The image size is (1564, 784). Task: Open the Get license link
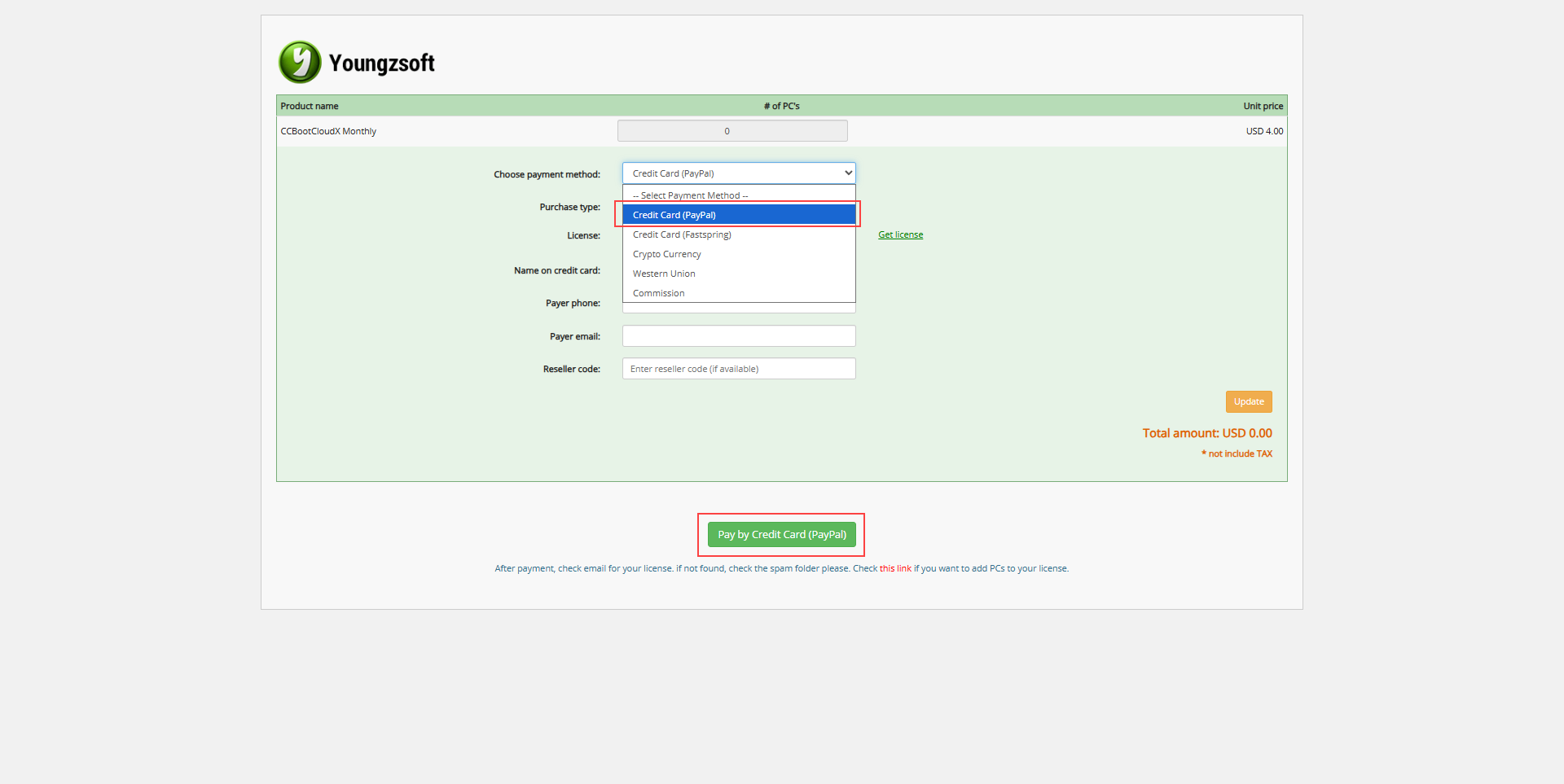tap(900, 234)
